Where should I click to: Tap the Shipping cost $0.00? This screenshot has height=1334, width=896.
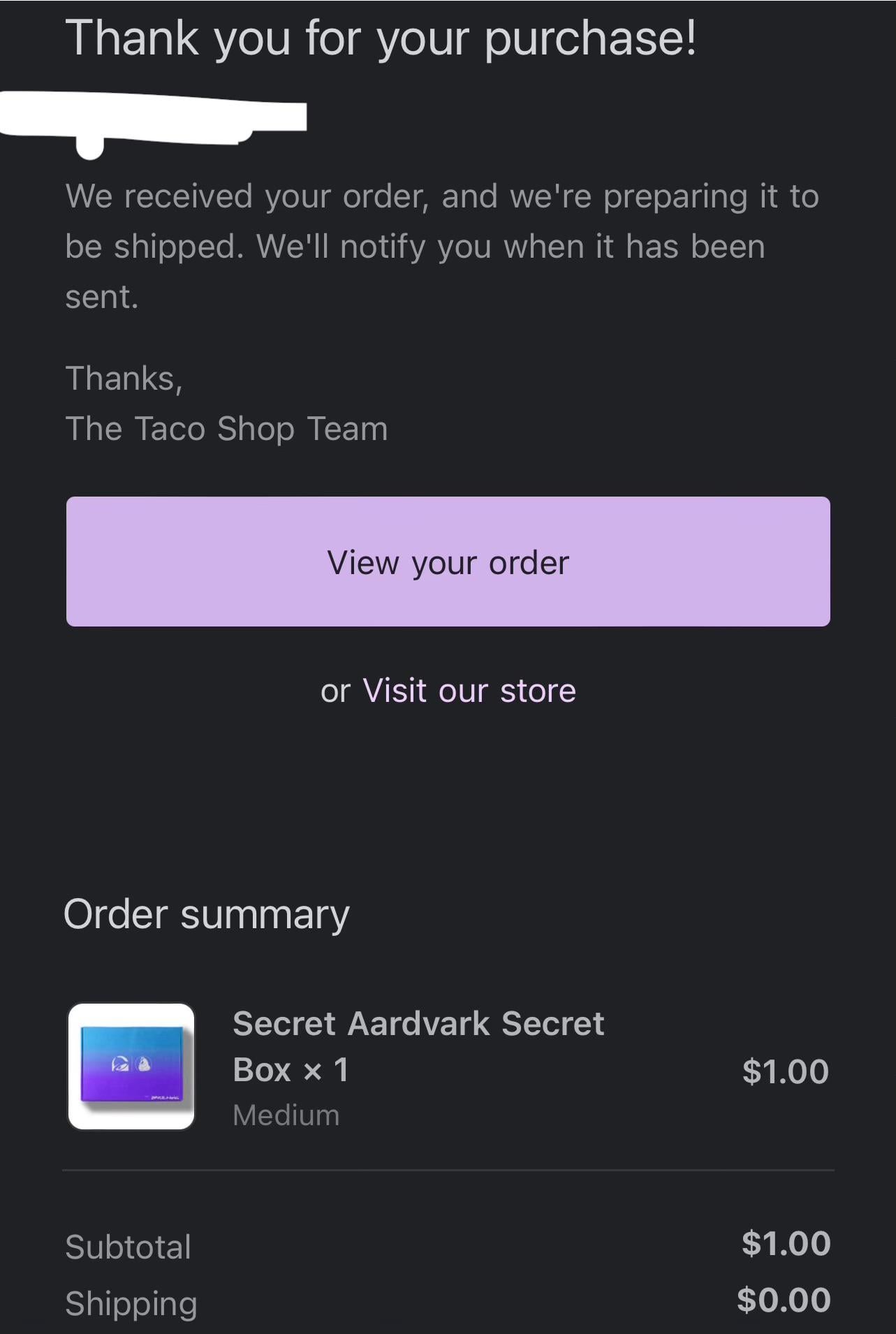click(x=784, y=1300)
